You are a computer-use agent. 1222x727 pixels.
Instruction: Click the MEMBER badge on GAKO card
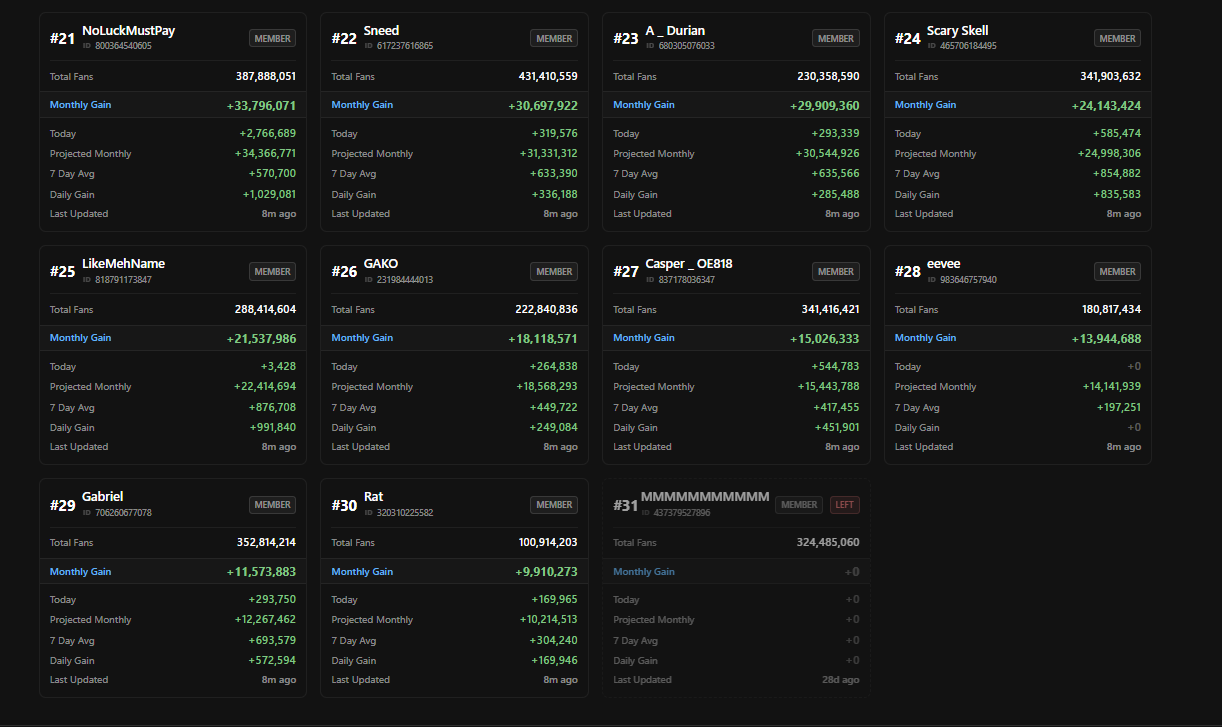point(554,271)
